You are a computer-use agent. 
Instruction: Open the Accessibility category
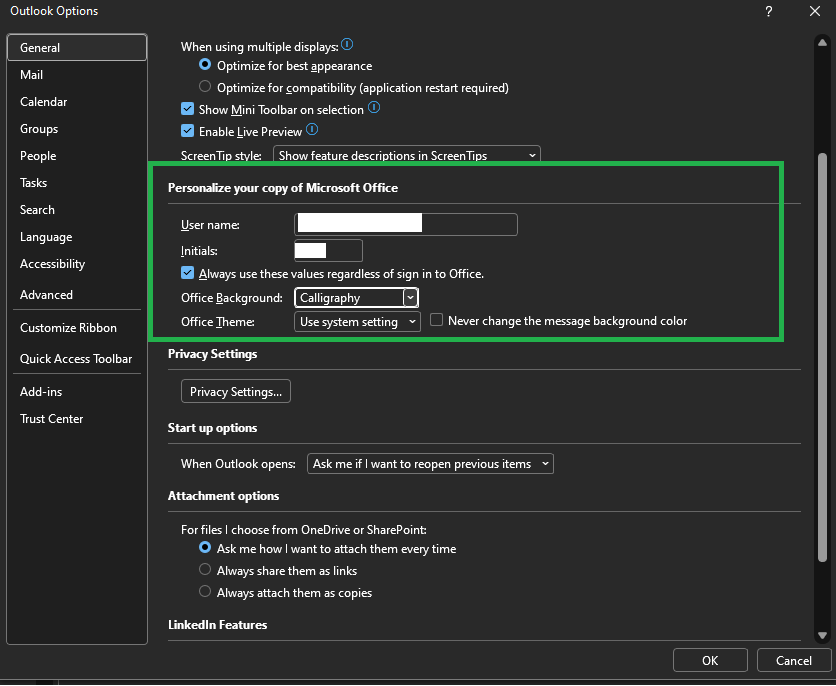tap(77, 264)
